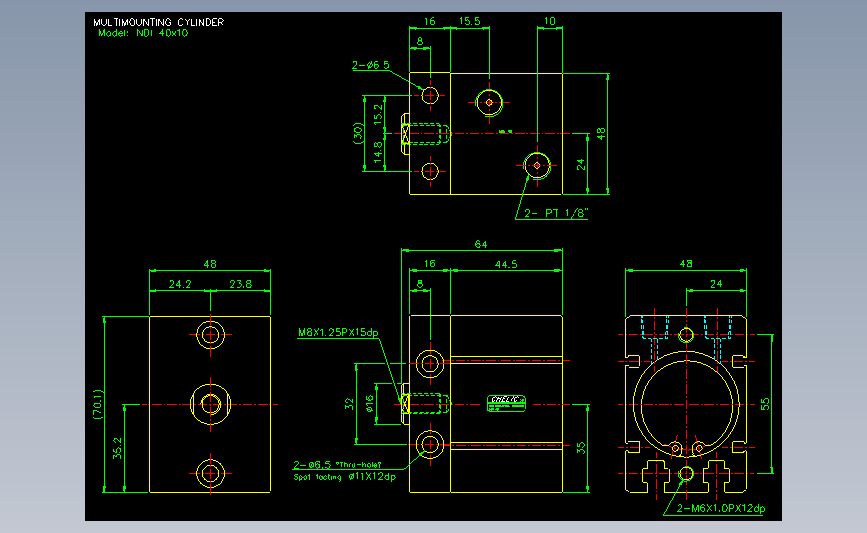Select the '2- PT 1/8"' port callout

pyautogui.click(x=556, y=213)
